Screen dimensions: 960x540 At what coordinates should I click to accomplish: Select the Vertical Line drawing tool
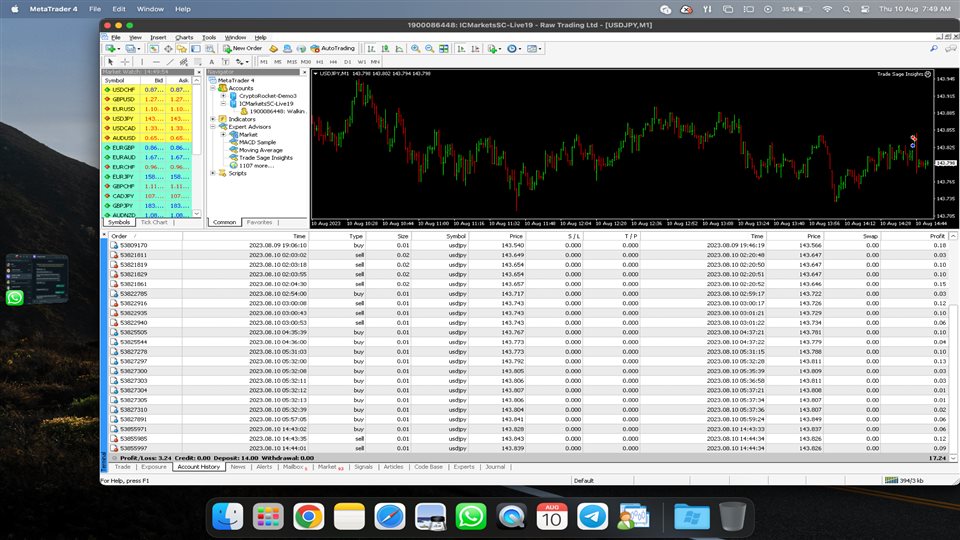(142, 62)
